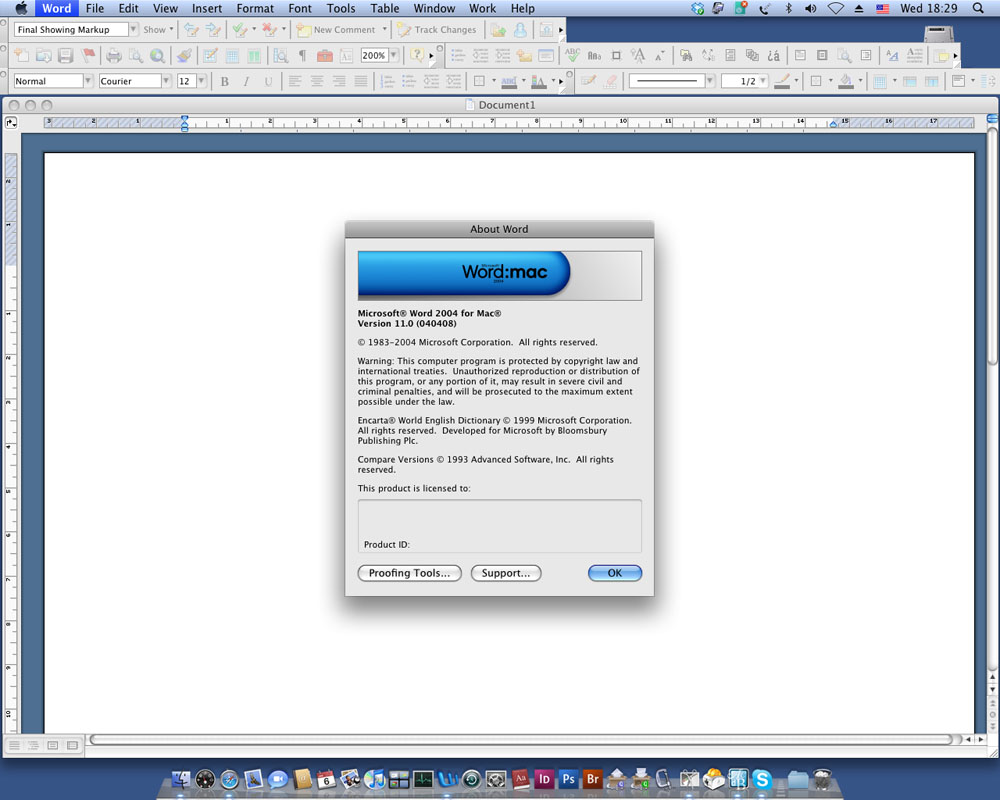1000x800 pixels.
Task: Select the table Eraser tool
Action: 611,81
